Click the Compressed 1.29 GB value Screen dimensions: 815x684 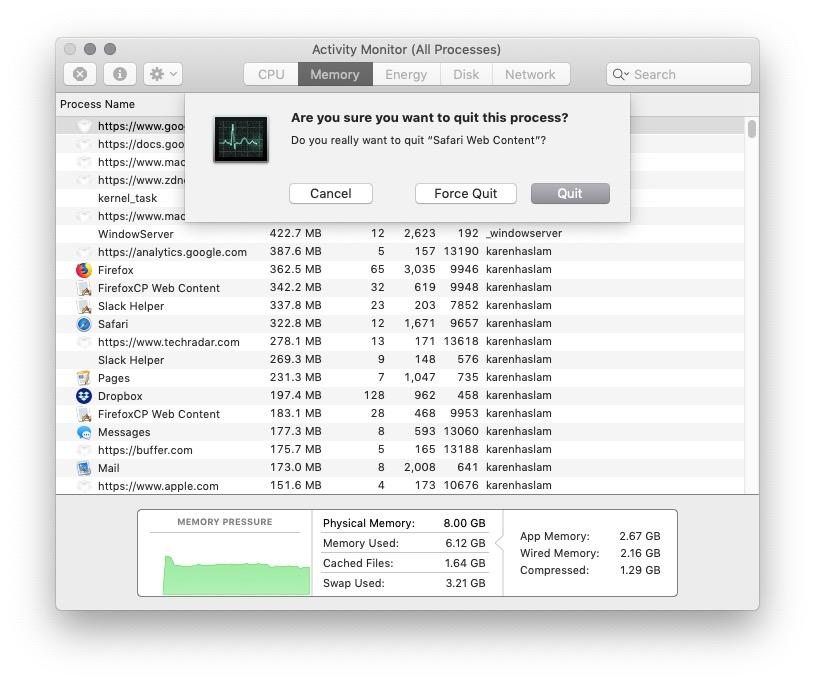[x=640, y=570]
